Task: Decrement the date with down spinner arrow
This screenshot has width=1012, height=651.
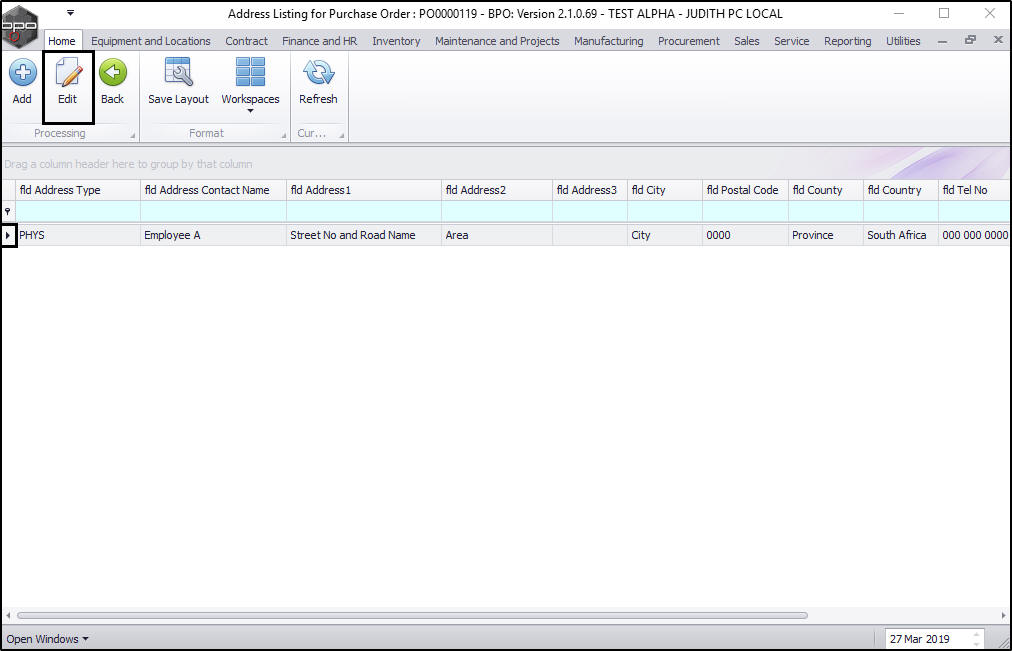Action: pyautogui.click(x=977, y=643)
